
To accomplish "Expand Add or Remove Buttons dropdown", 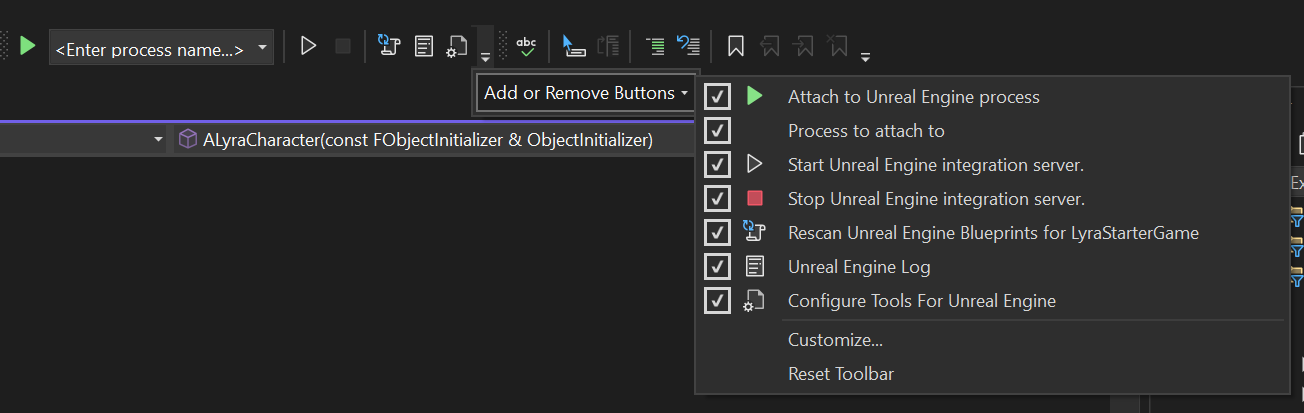I will 586,93.
